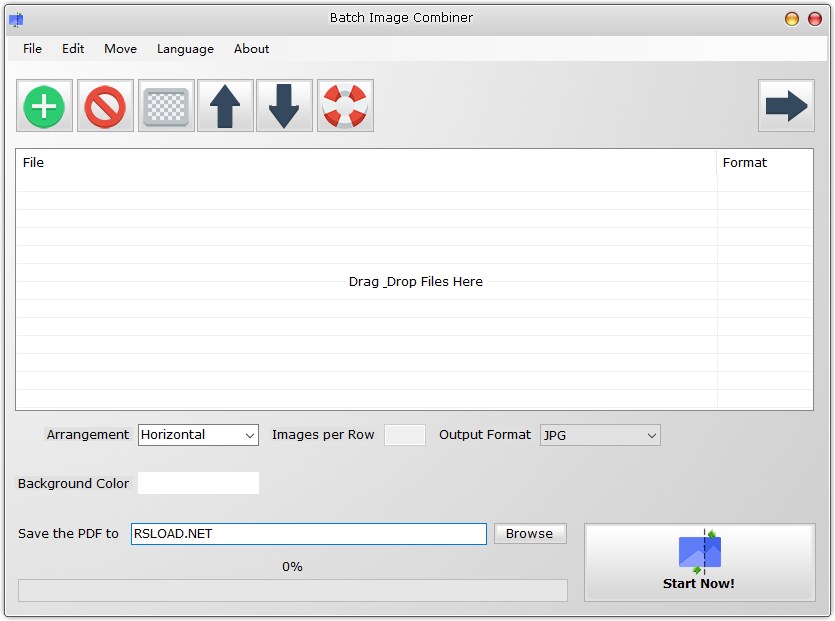Move selected image up with arrow icon
835x621 pixels.
click(225, 106)
